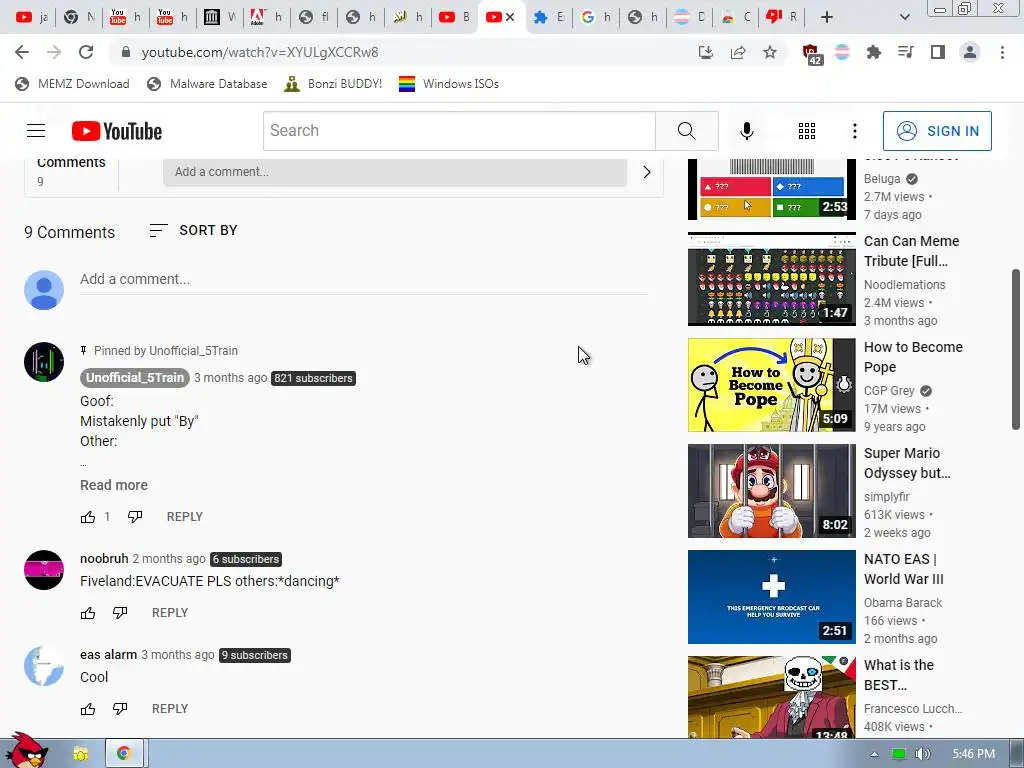The height and width of the screenshot is (768, 1024).
Task: Click the Angry Birds start button
Action: [26, 750]
